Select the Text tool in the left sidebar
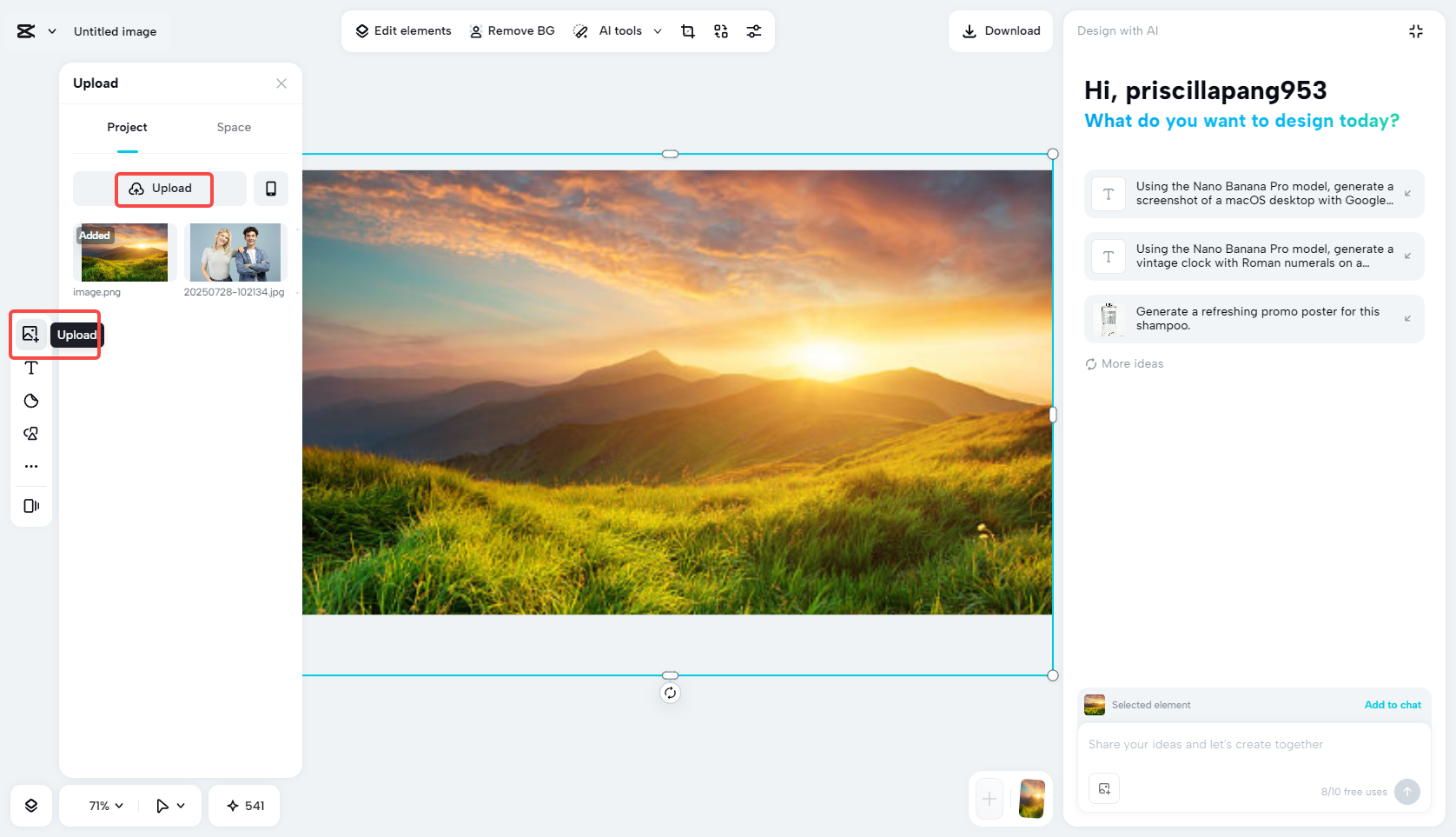 pos(30,368)
